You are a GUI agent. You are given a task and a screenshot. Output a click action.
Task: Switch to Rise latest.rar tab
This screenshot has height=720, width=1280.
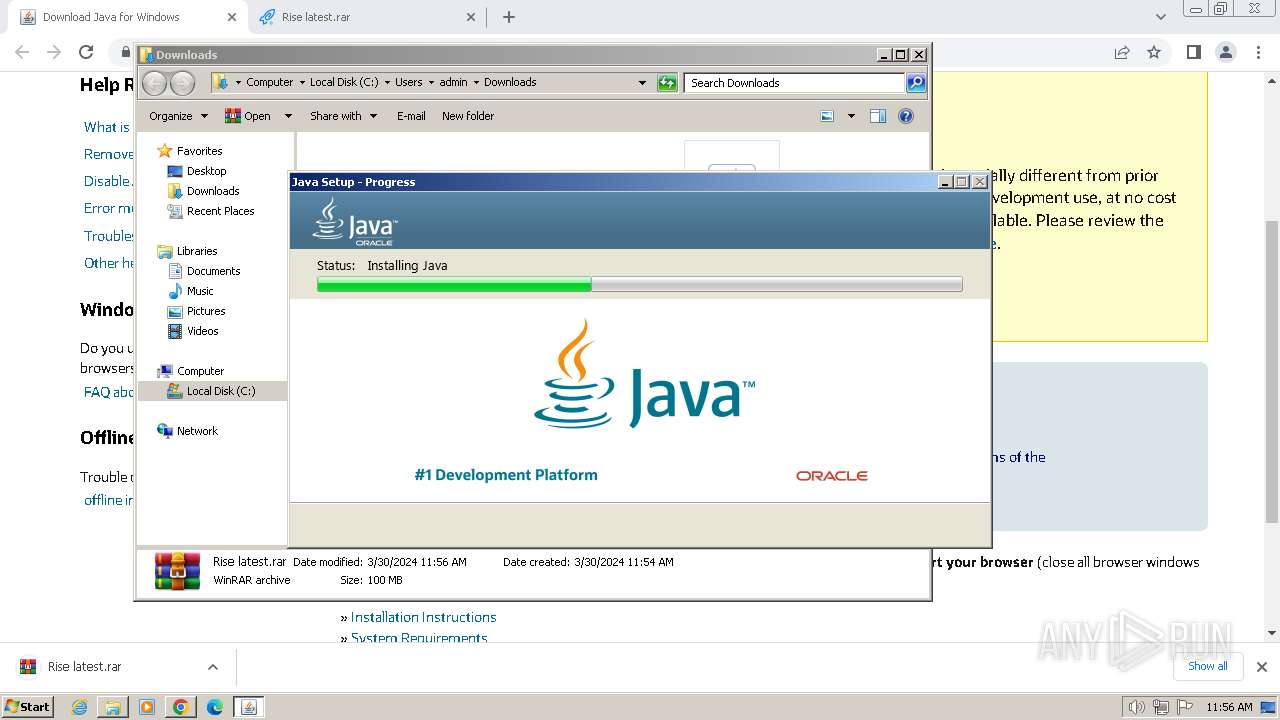[x=366, y=17]
